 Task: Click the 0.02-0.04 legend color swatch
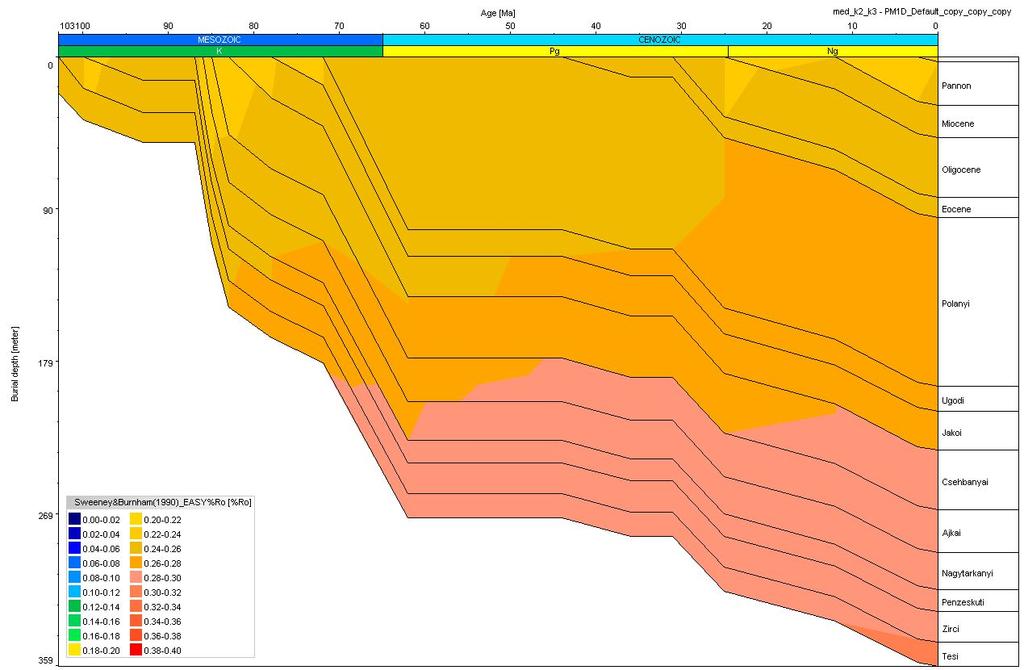[74, 534]
